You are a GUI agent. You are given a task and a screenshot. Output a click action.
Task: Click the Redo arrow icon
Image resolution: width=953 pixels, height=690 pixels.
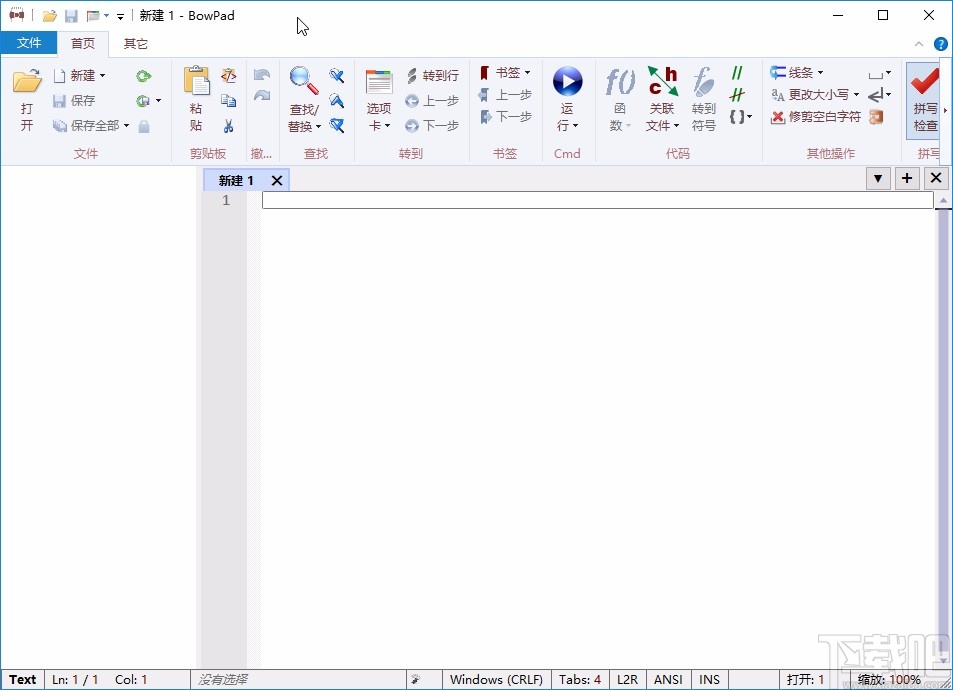click(x=262, y=95)
